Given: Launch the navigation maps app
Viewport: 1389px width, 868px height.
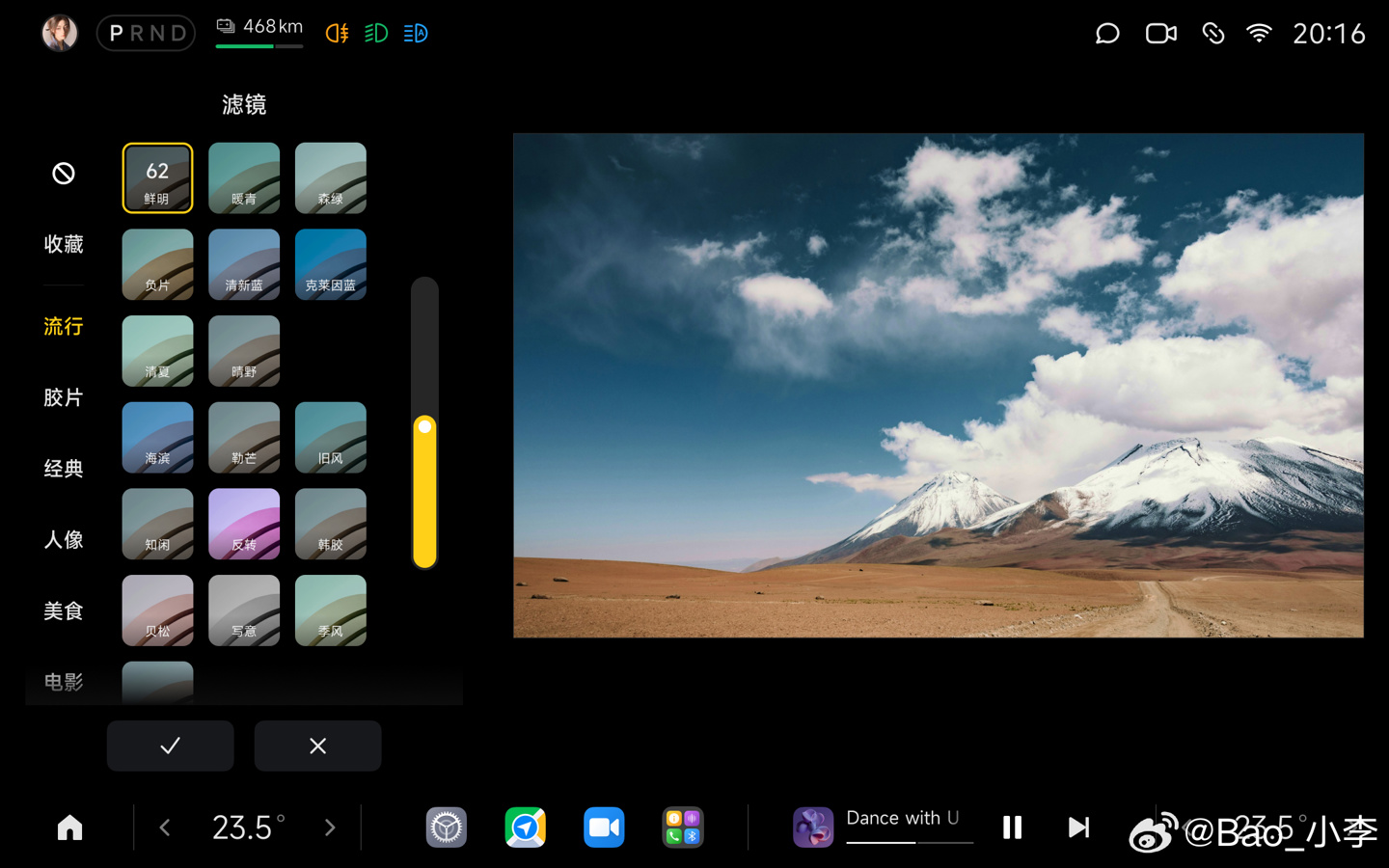Looking at the screenshot, I should 525,827.
